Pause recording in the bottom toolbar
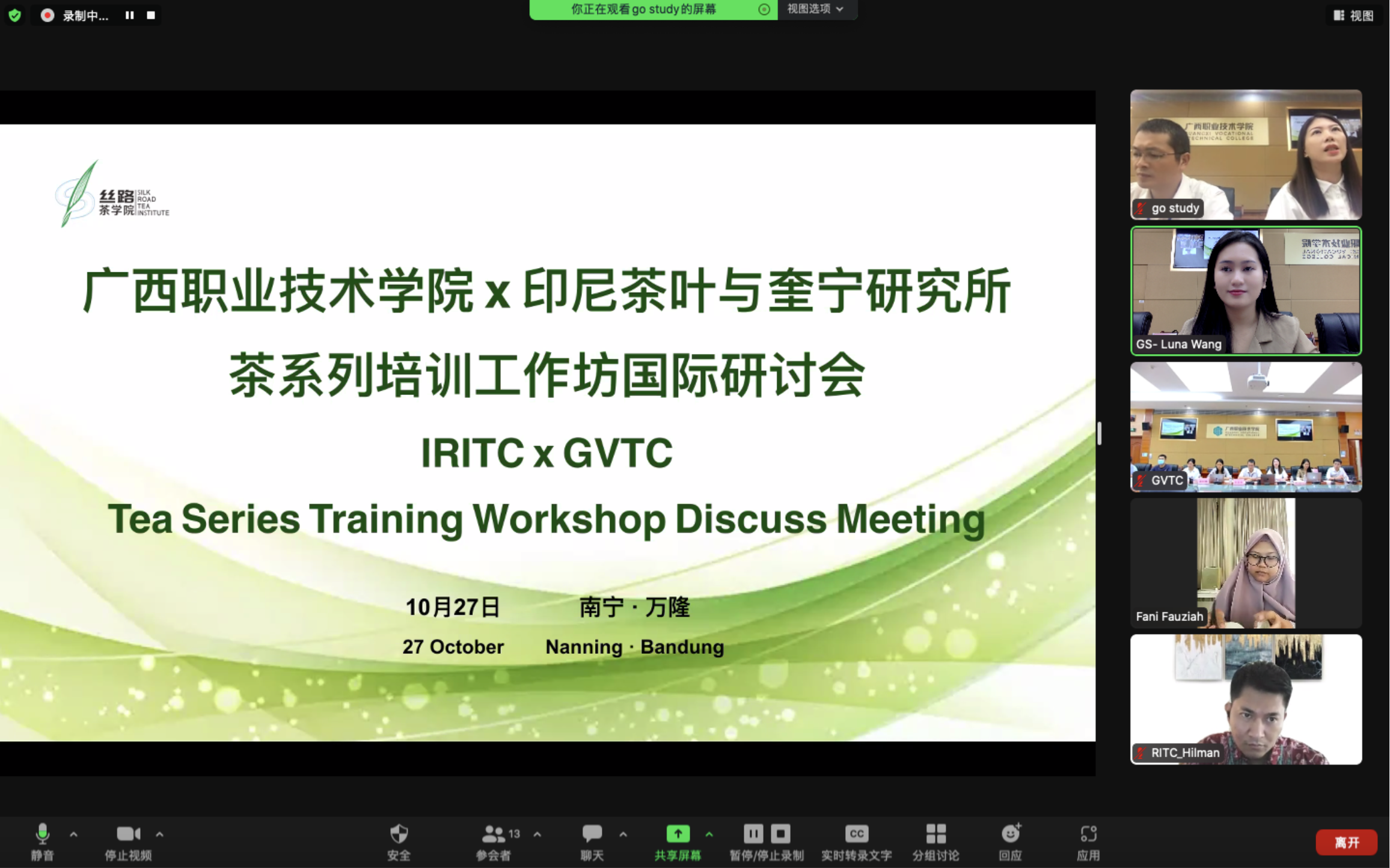The image size is (1390, 868). pos(753,834)
